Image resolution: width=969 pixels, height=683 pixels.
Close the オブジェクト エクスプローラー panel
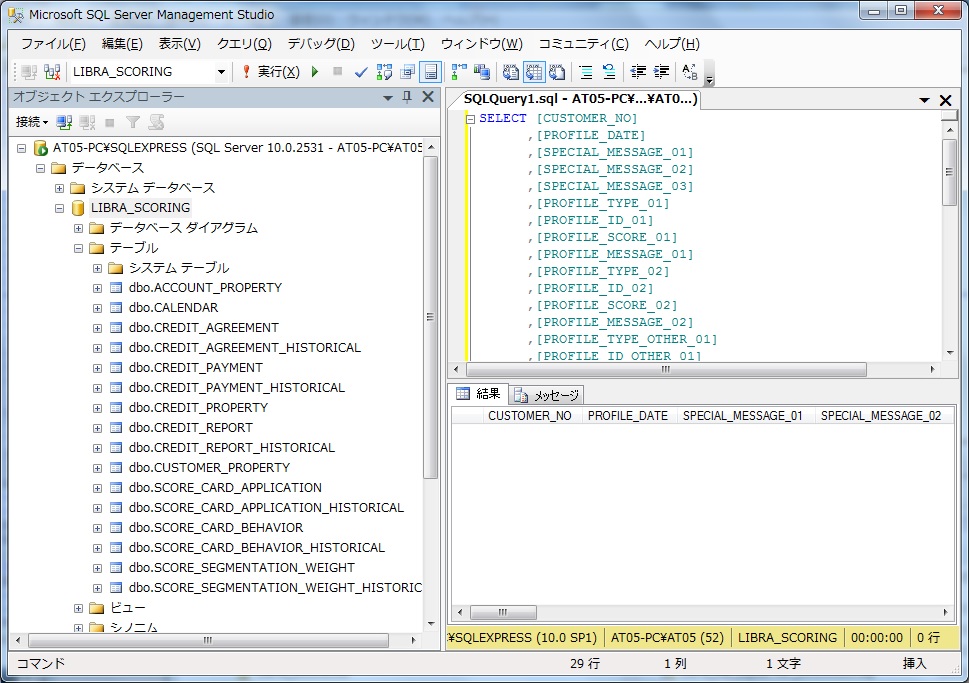tap(428, 96)
